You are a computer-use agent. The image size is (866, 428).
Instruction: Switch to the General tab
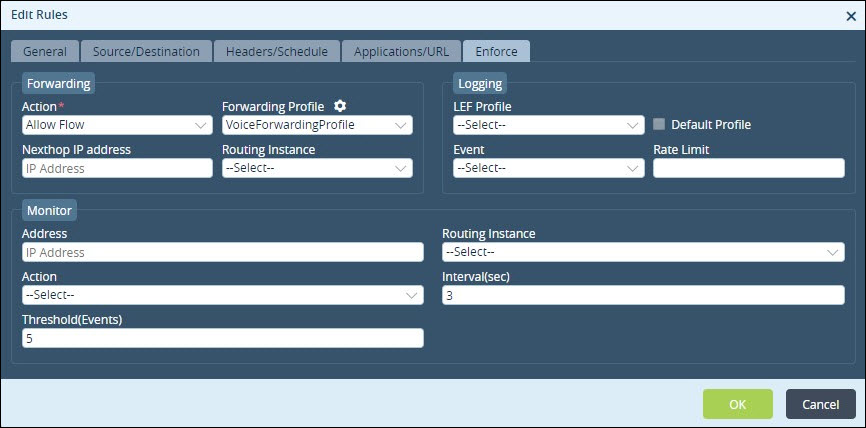pos(45,51)
